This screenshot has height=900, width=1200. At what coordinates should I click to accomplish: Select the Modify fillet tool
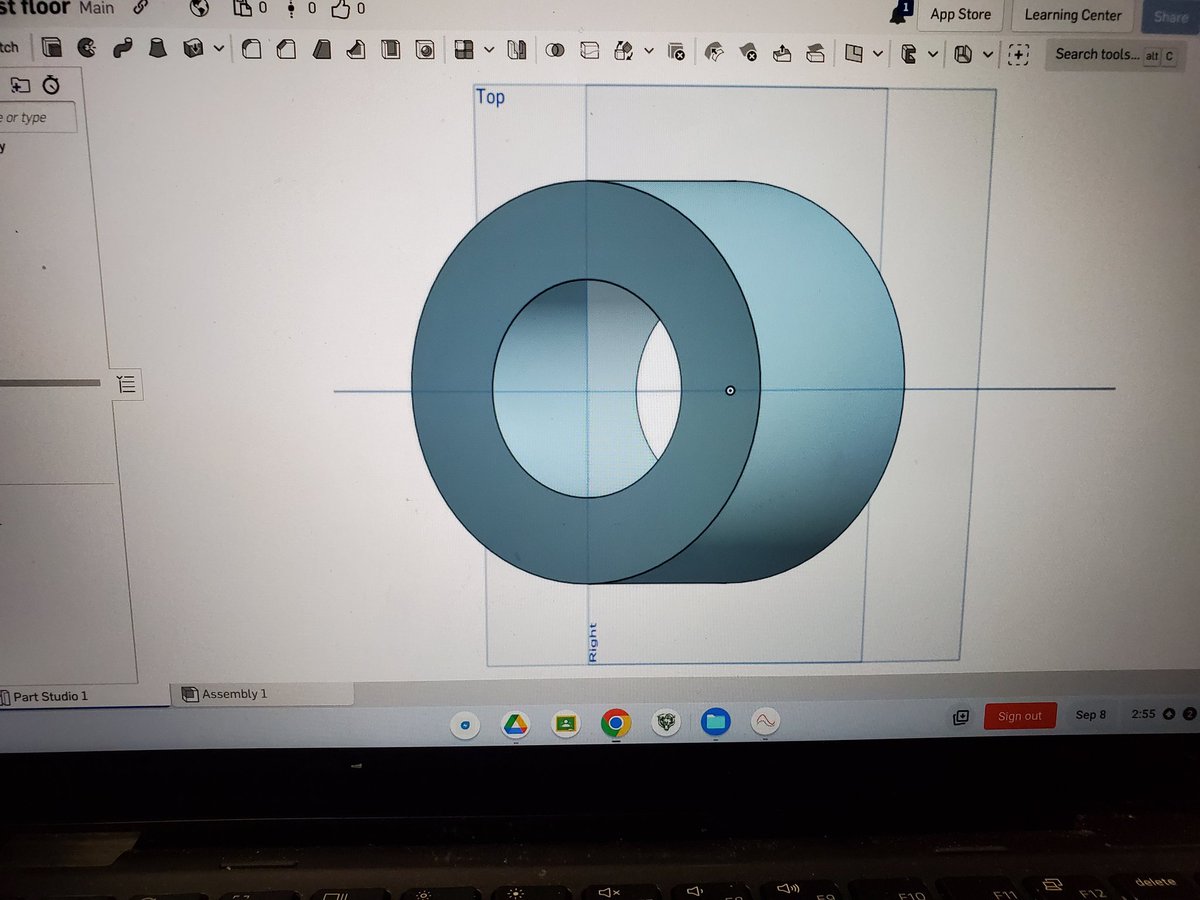tap(714, 52)
